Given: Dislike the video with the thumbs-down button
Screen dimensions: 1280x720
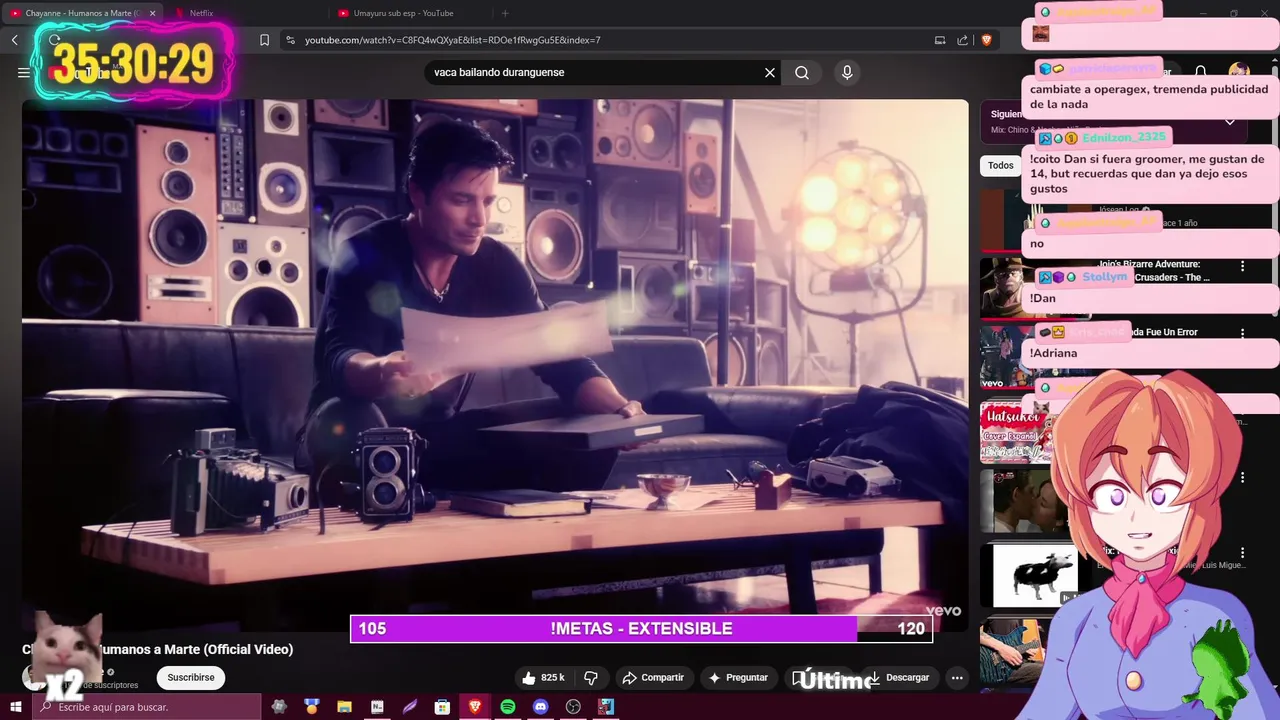Looking at the screenshot, I should [590, 677].
